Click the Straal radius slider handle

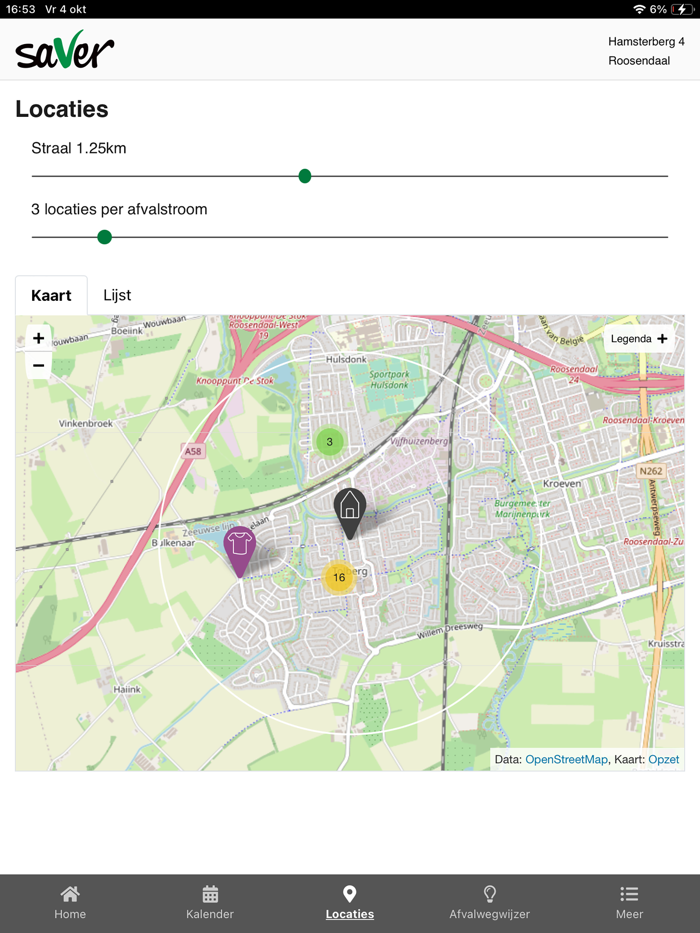(305, 176)
